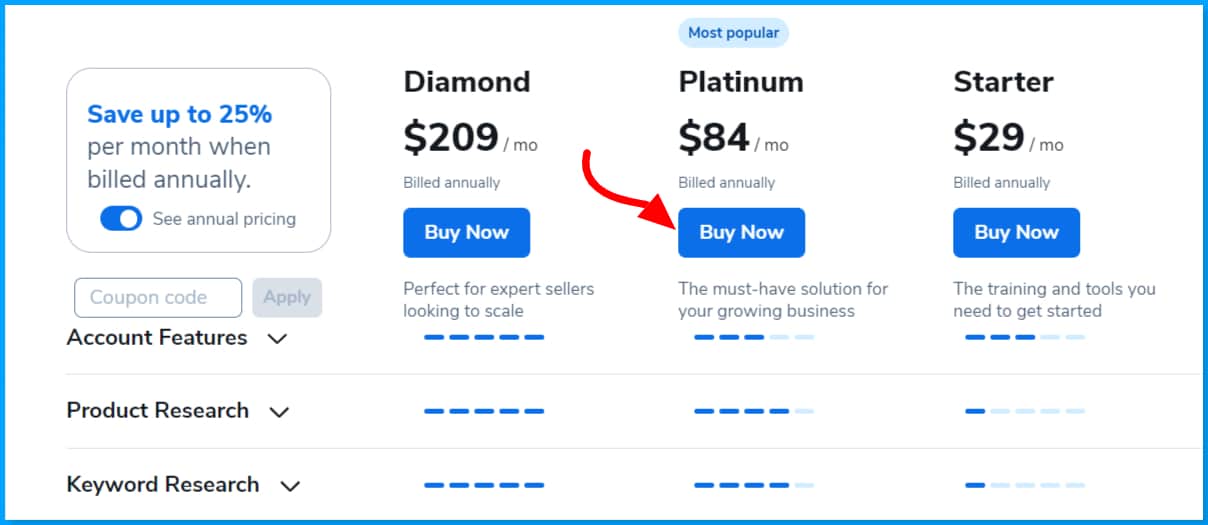Toggle the See annual pricing switch
1208x525 pixels.
121,219
